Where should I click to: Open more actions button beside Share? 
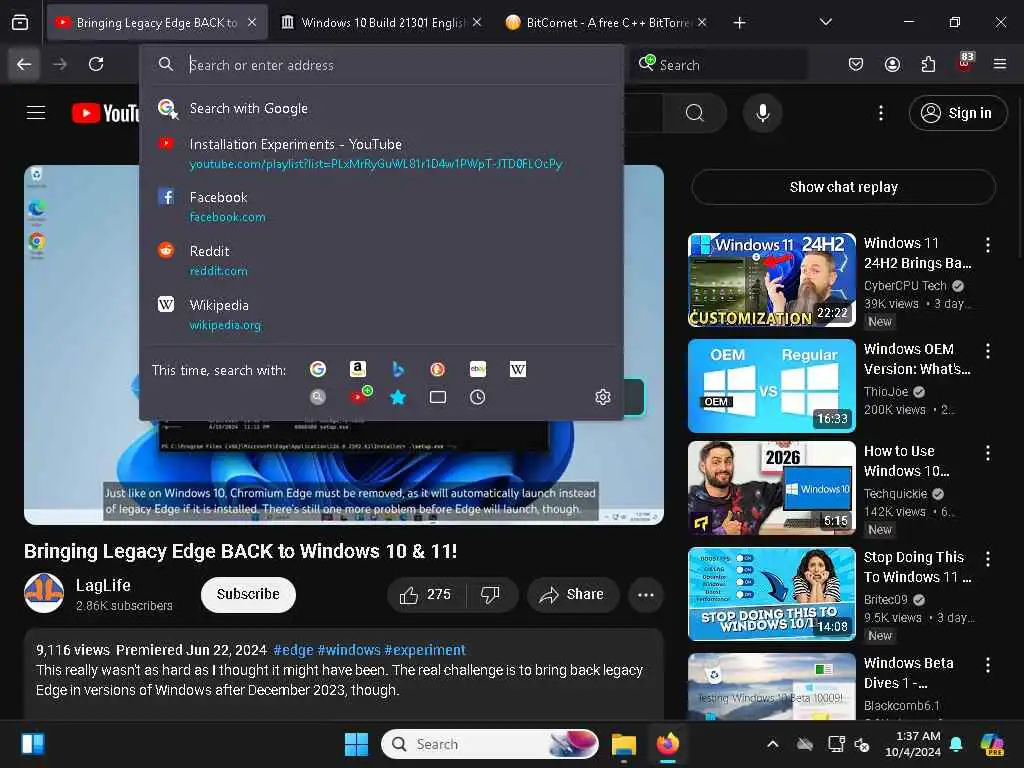646,595
